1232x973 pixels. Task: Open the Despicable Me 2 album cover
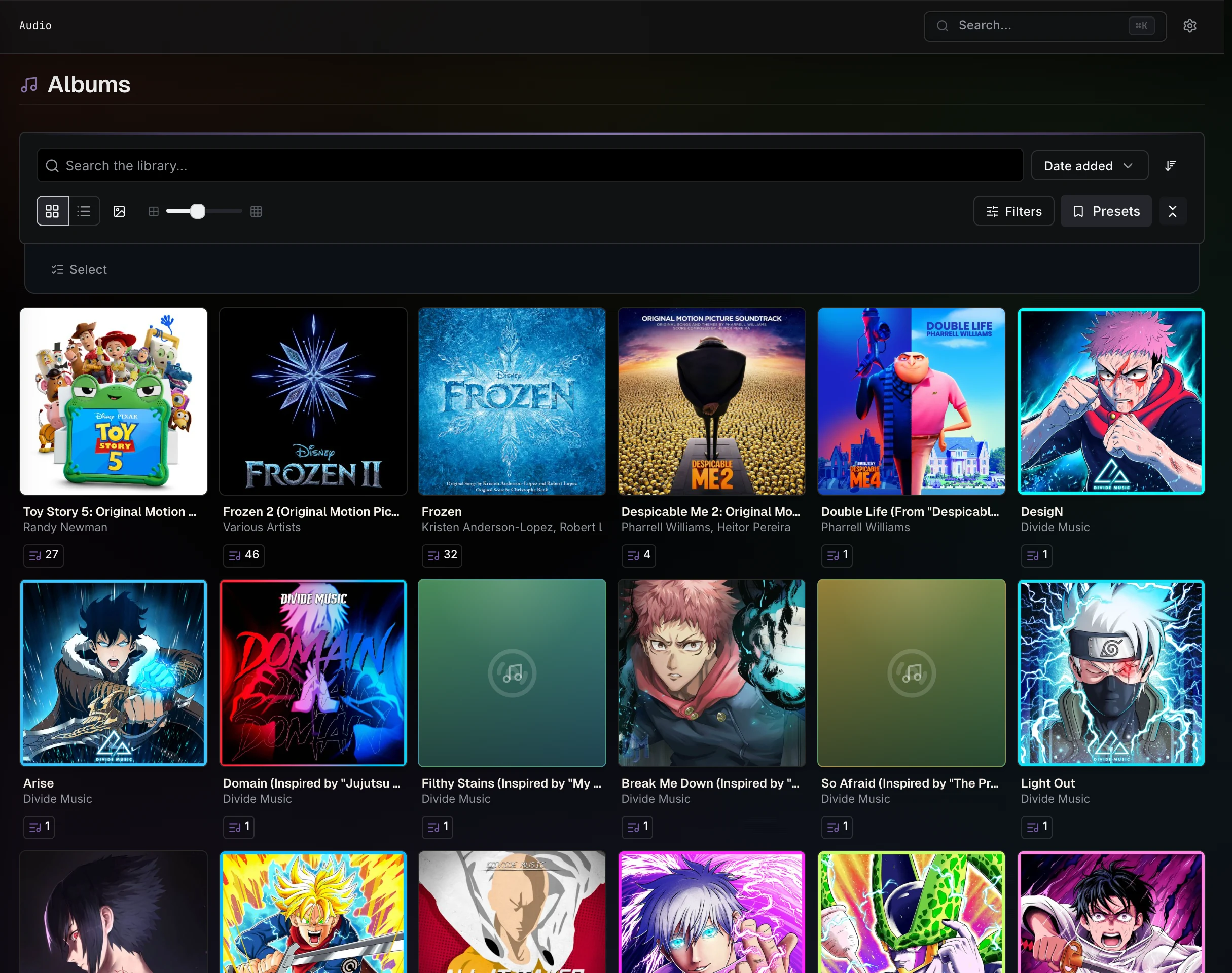pyautogui.click(x=712, y=401)
